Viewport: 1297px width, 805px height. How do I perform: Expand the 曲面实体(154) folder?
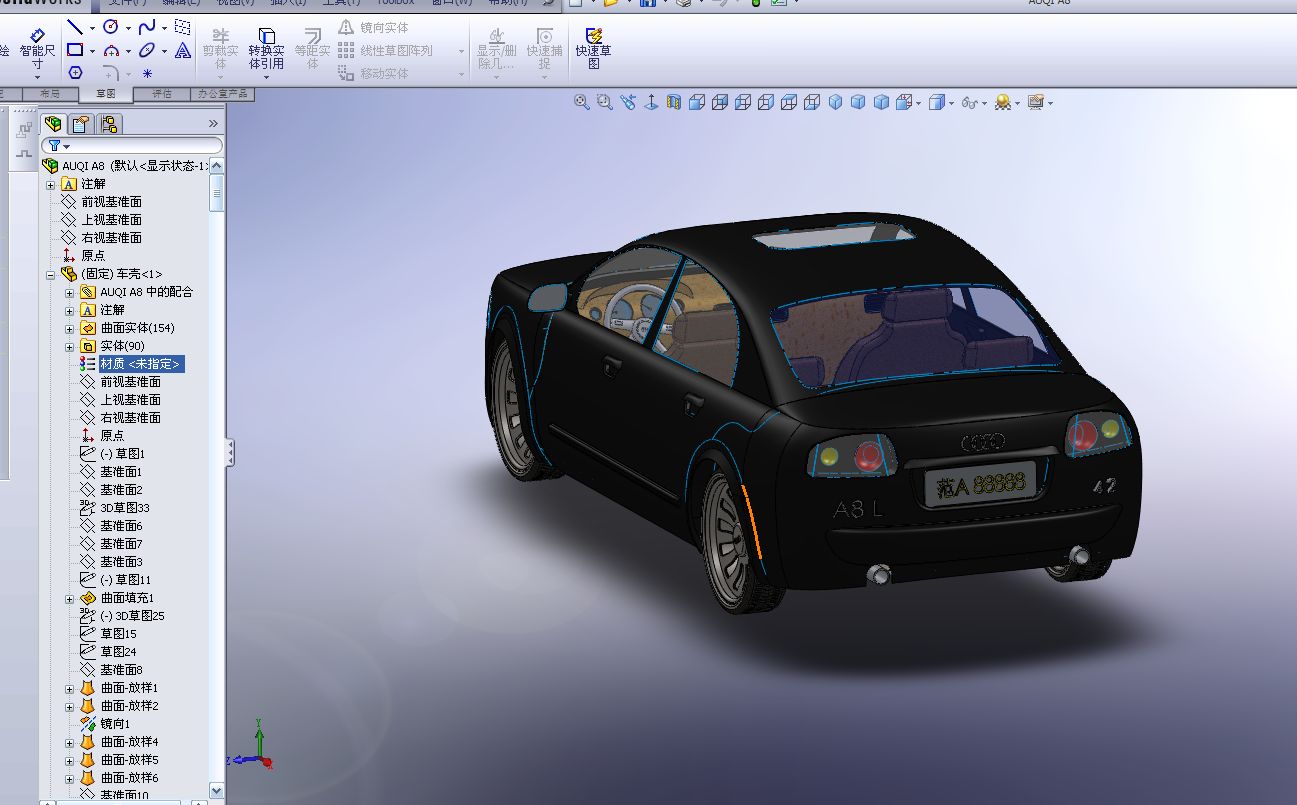[70, 328]
